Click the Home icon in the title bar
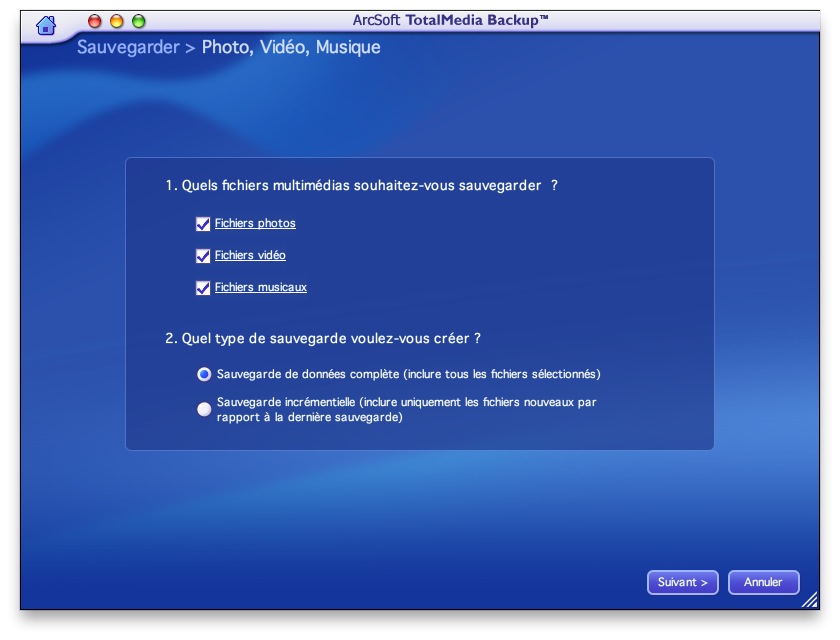This screenshot has width=840, height=640. (46, 25)
